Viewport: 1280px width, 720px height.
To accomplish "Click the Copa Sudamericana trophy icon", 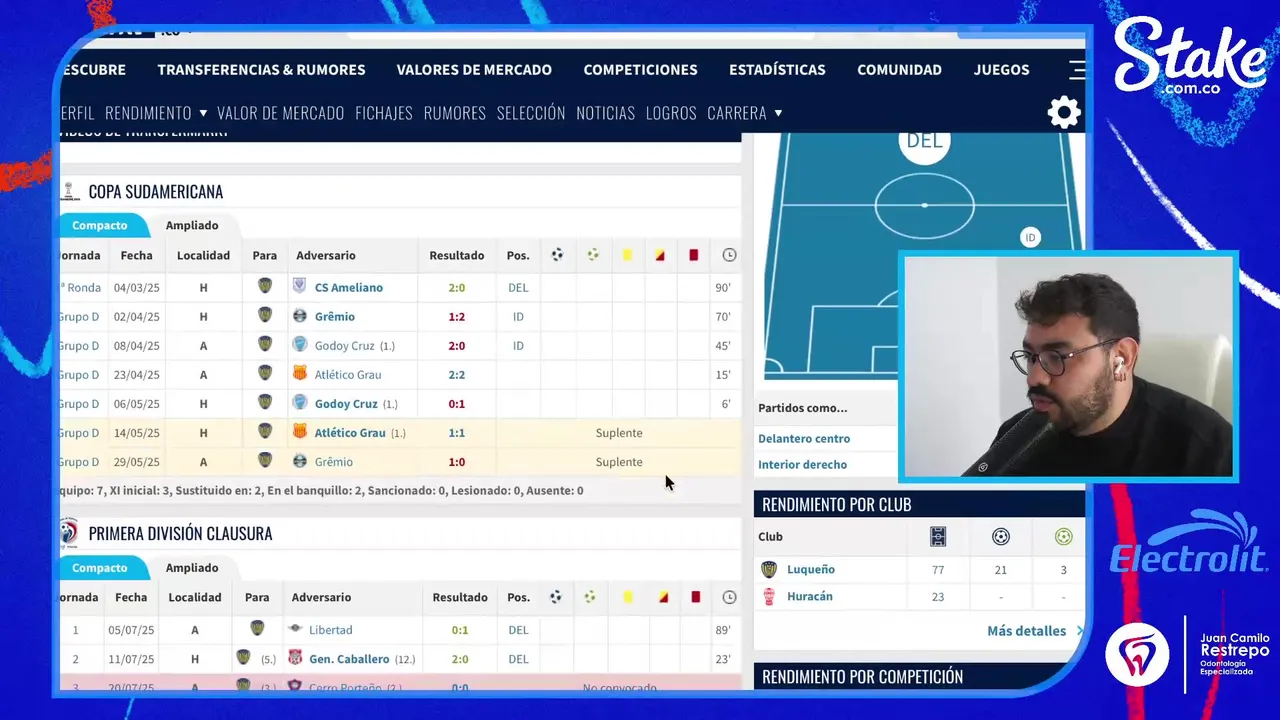I will coord(70,191).
